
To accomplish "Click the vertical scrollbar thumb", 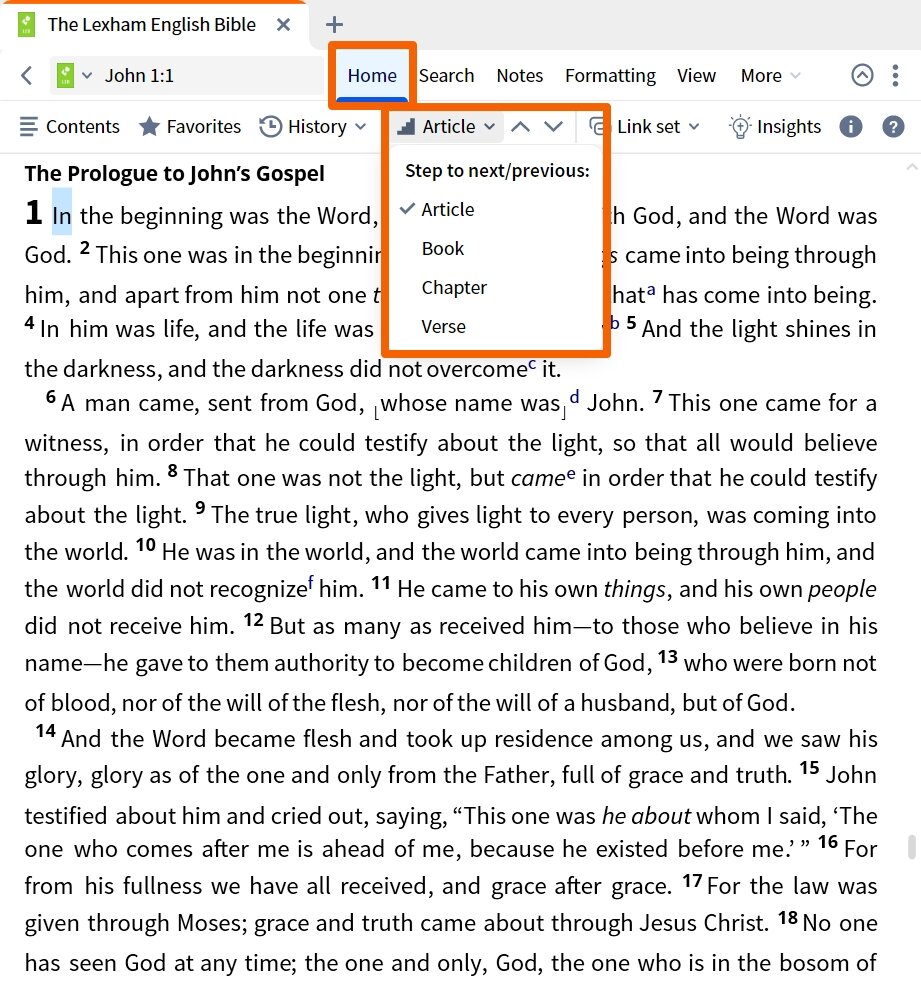I will (912, 847).
